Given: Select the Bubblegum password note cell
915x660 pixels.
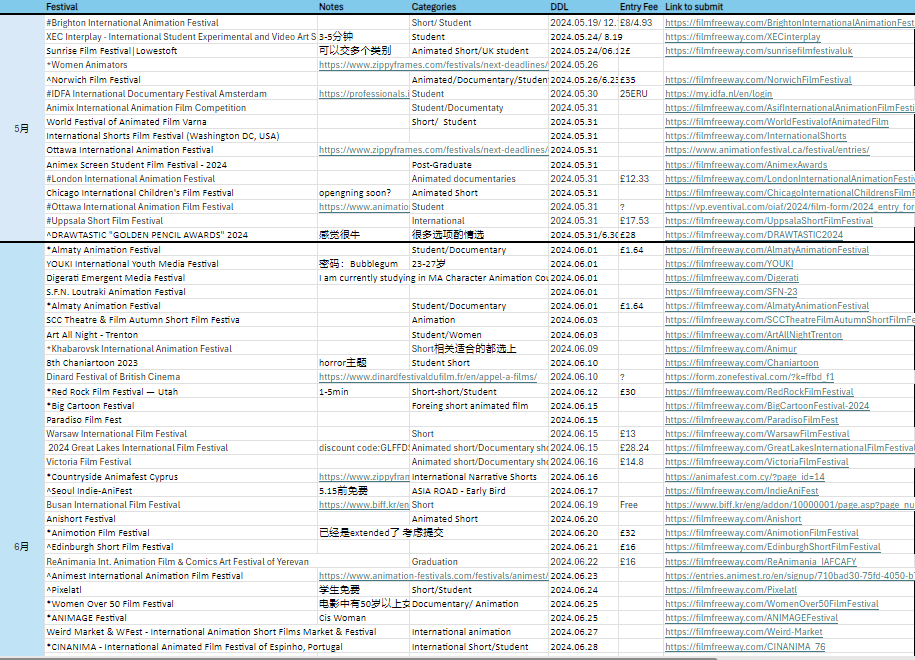Looking at the screenshot, I should click(x=364, y=264).
